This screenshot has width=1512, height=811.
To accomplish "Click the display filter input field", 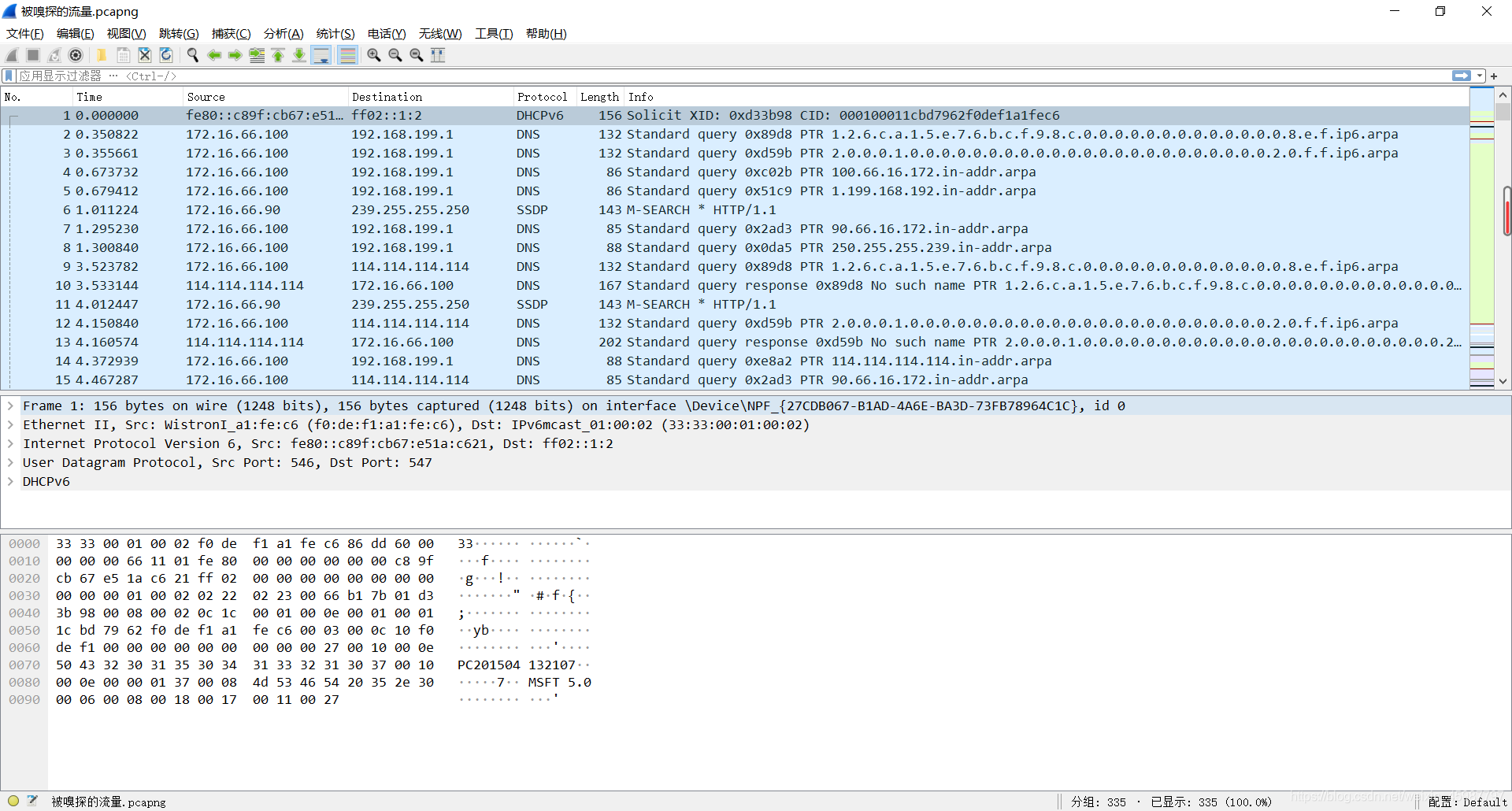I will pos(732,76).
